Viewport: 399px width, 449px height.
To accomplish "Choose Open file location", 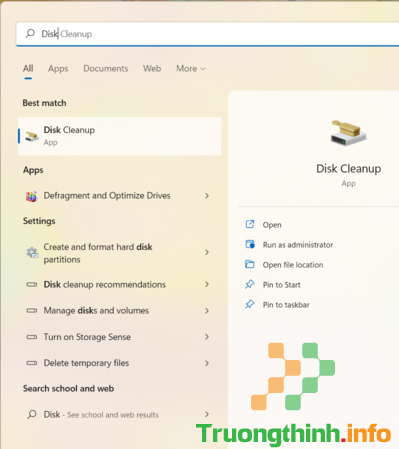I will (293, 265).
